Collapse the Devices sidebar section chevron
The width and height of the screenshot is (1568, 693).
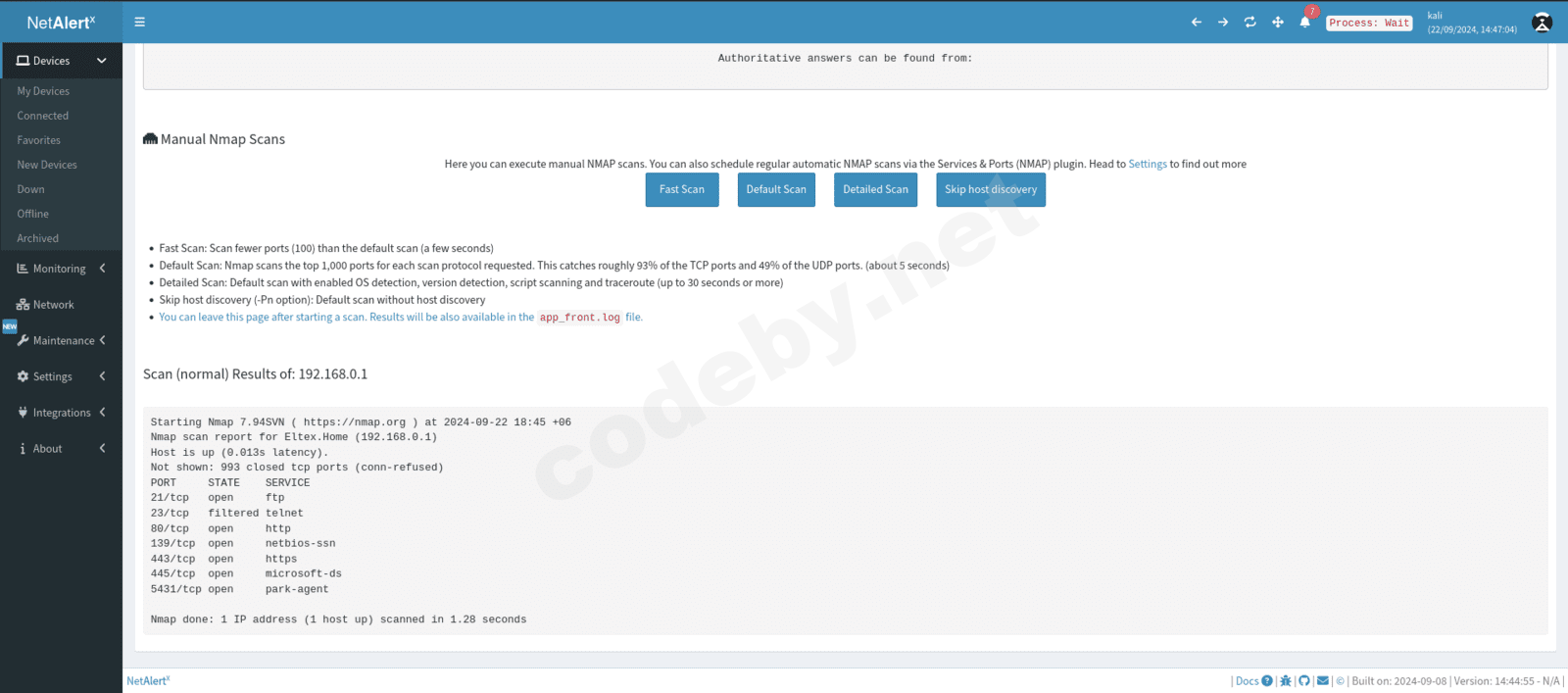[102, 61]
